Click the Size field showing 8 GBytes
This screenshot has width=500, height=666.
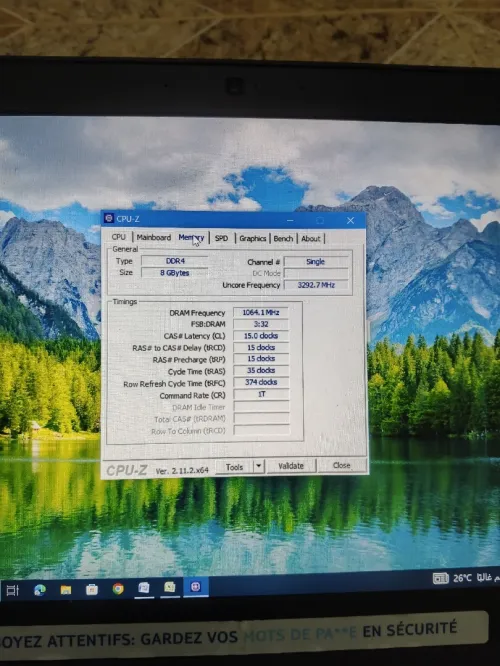pyautogui.click(x=175, y=273)
